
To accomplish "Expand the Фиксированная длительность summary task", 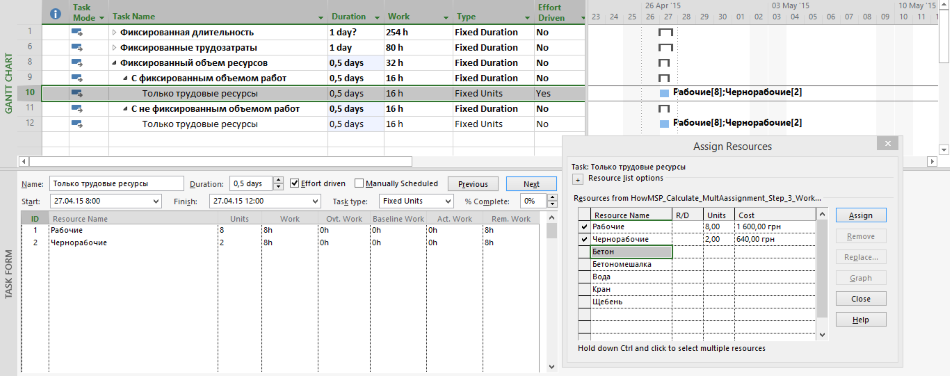I will click(114, 32).
